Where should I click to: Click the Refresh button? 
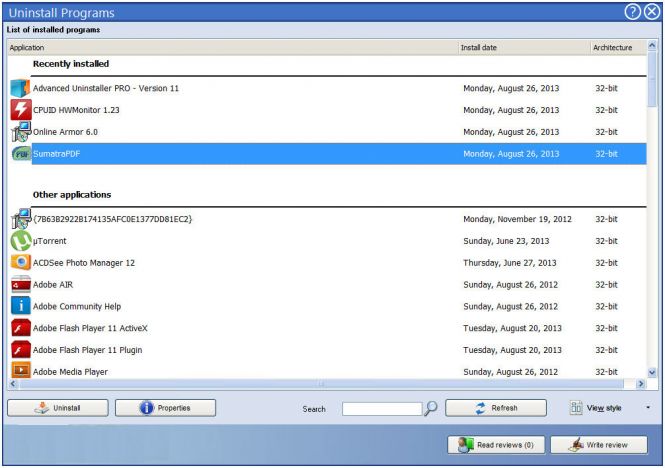tap(496, 408)
